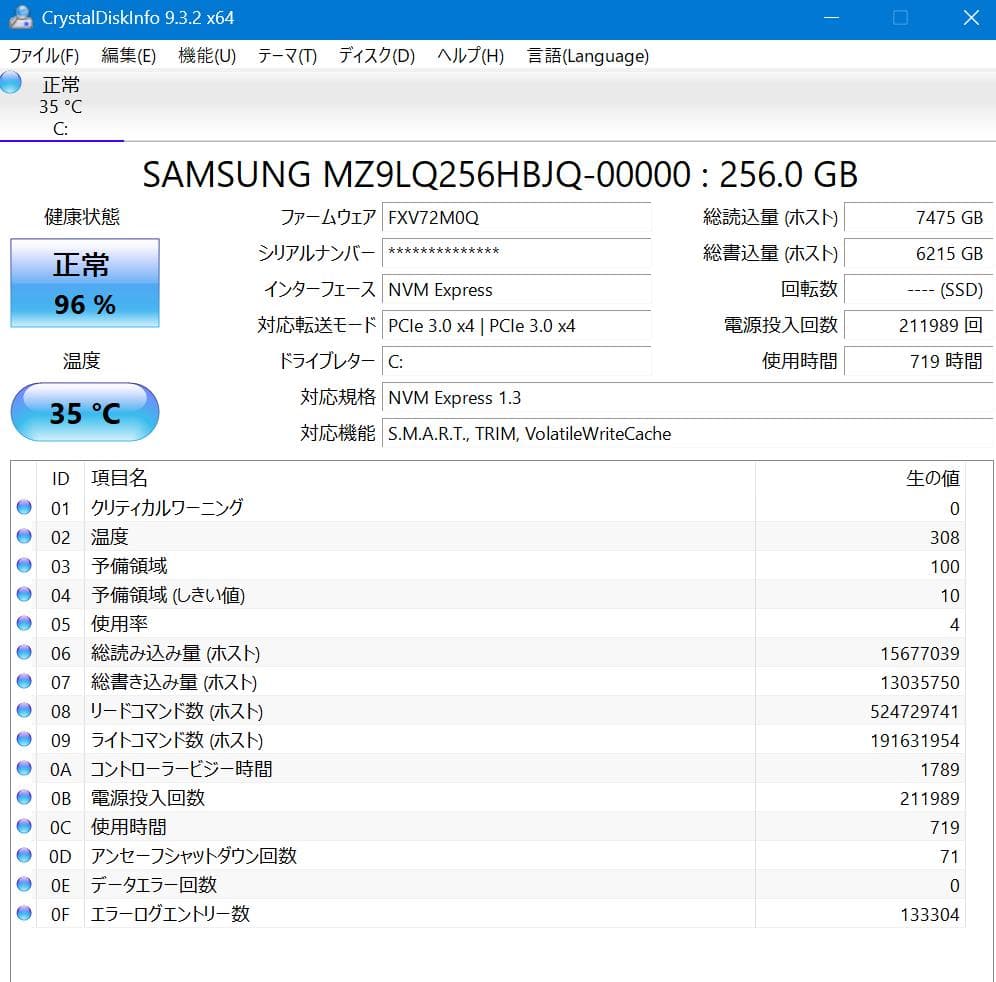Click status icon for 04 予備領域 (しきい値)
Screen dimensions: 996x982
pos(24,594)
